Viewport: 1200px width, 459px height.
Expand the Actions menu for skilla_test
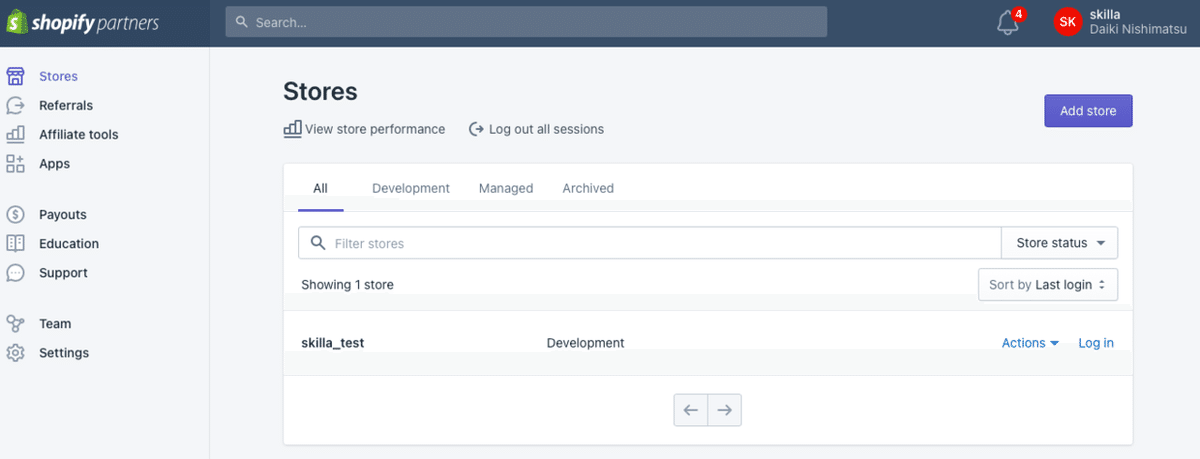(1029, 343)
